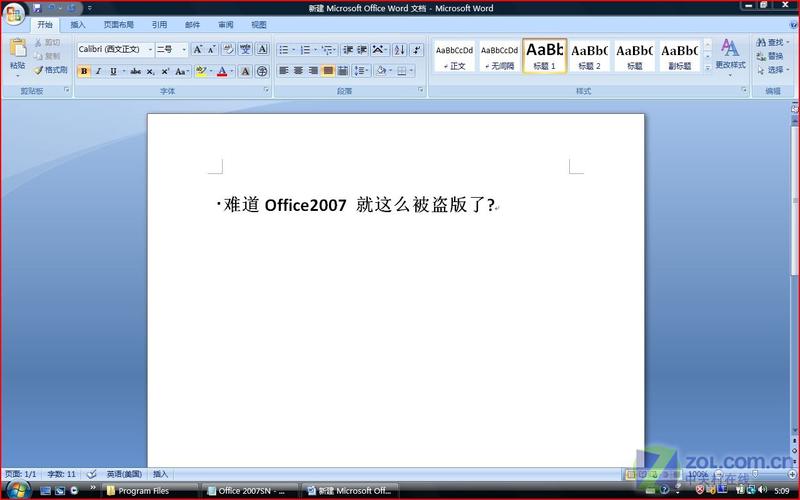Image resolution: width=800 pixels, height=500 pixels.
Task: Click the Align Right icon
Action: (313, 70)
